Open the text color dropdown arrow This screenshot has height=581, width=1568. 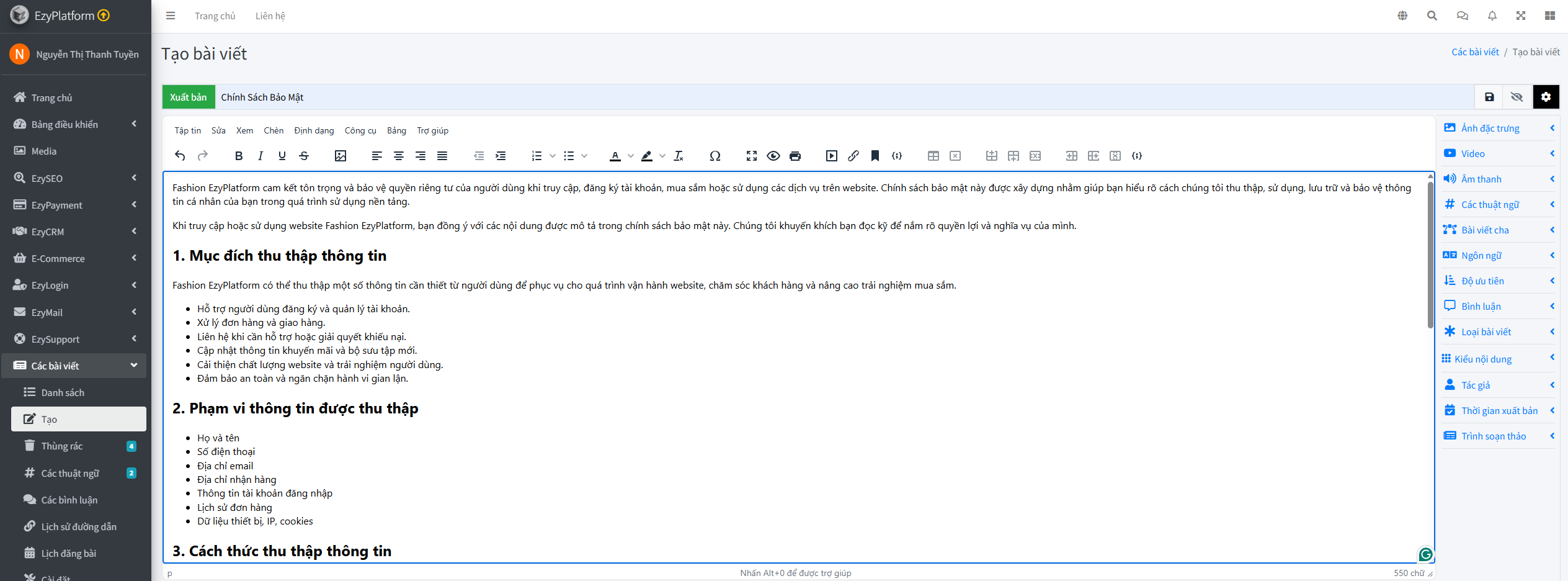coord(631,156)
